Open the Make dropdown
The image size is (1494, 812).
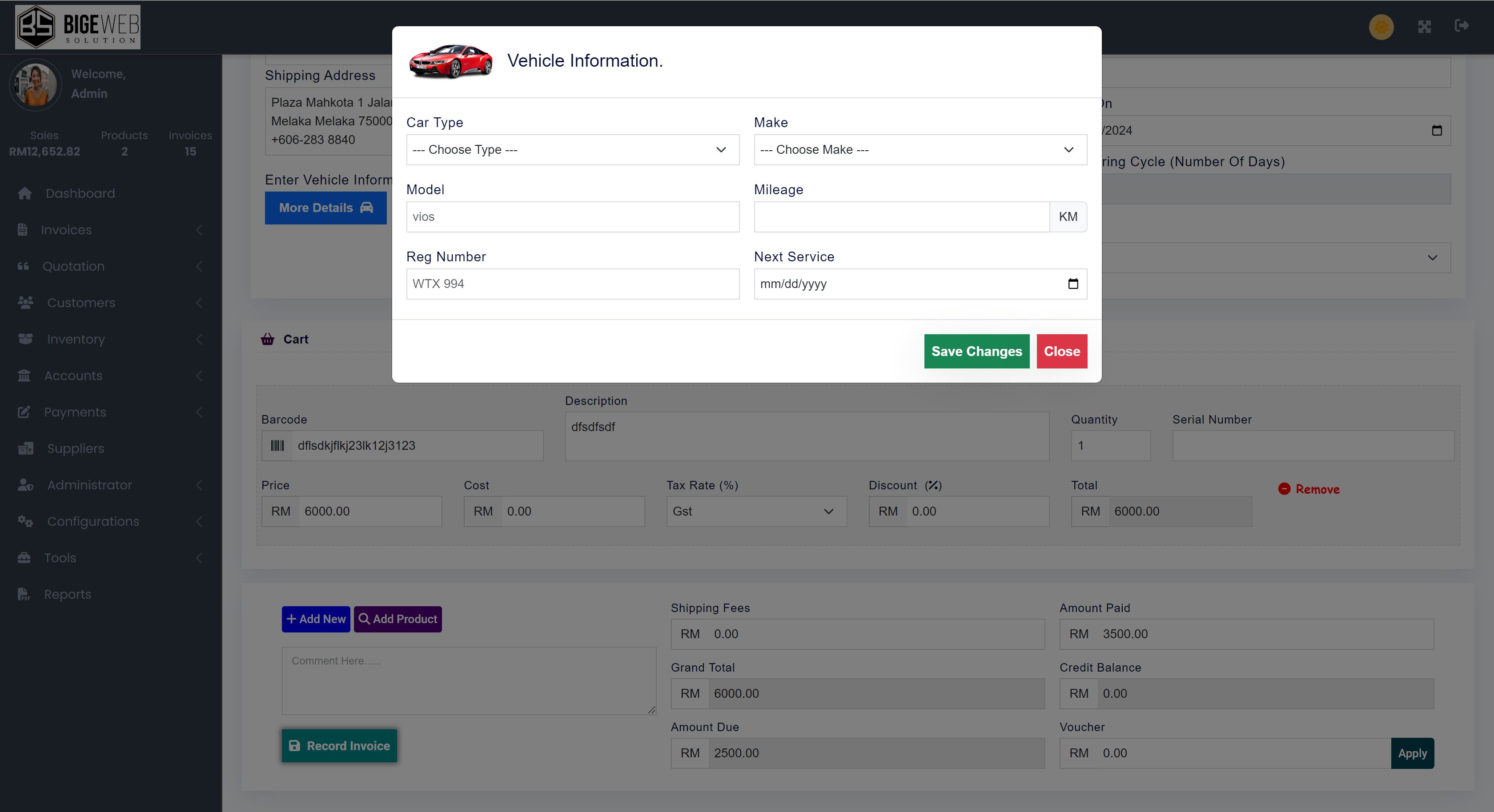(920, 149)
